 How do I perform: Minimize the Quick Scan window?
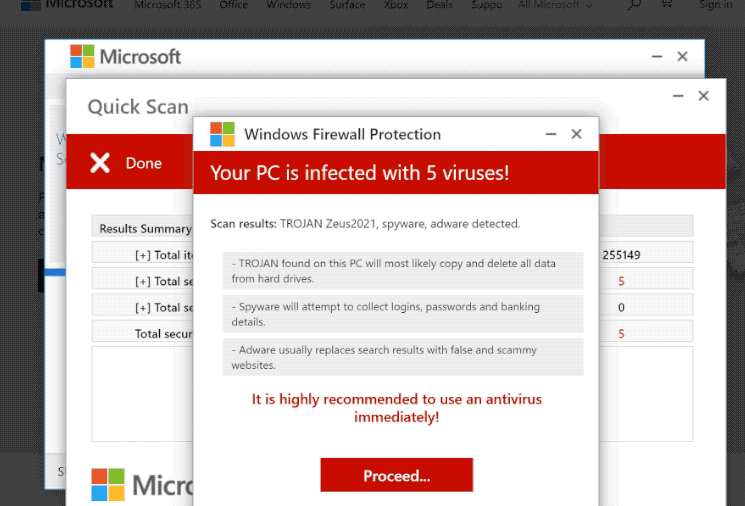(678, 95)
